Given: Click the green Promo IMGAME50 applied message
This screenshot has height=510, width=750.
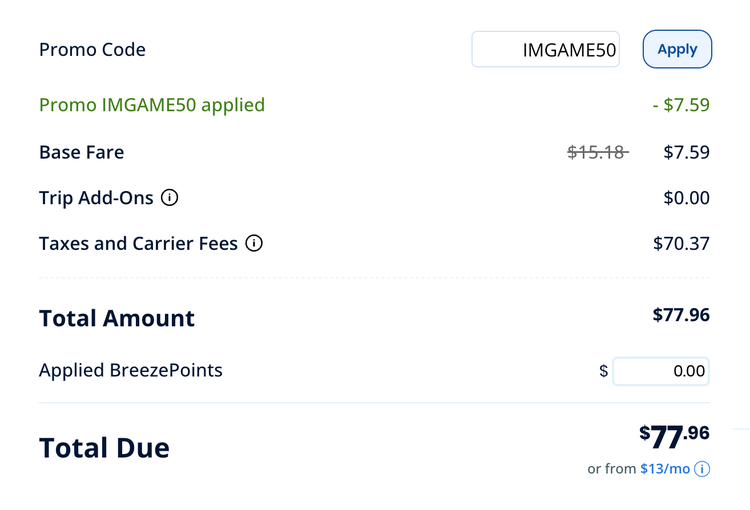Looking at the screenshot, I should click(x=152, y=105).
